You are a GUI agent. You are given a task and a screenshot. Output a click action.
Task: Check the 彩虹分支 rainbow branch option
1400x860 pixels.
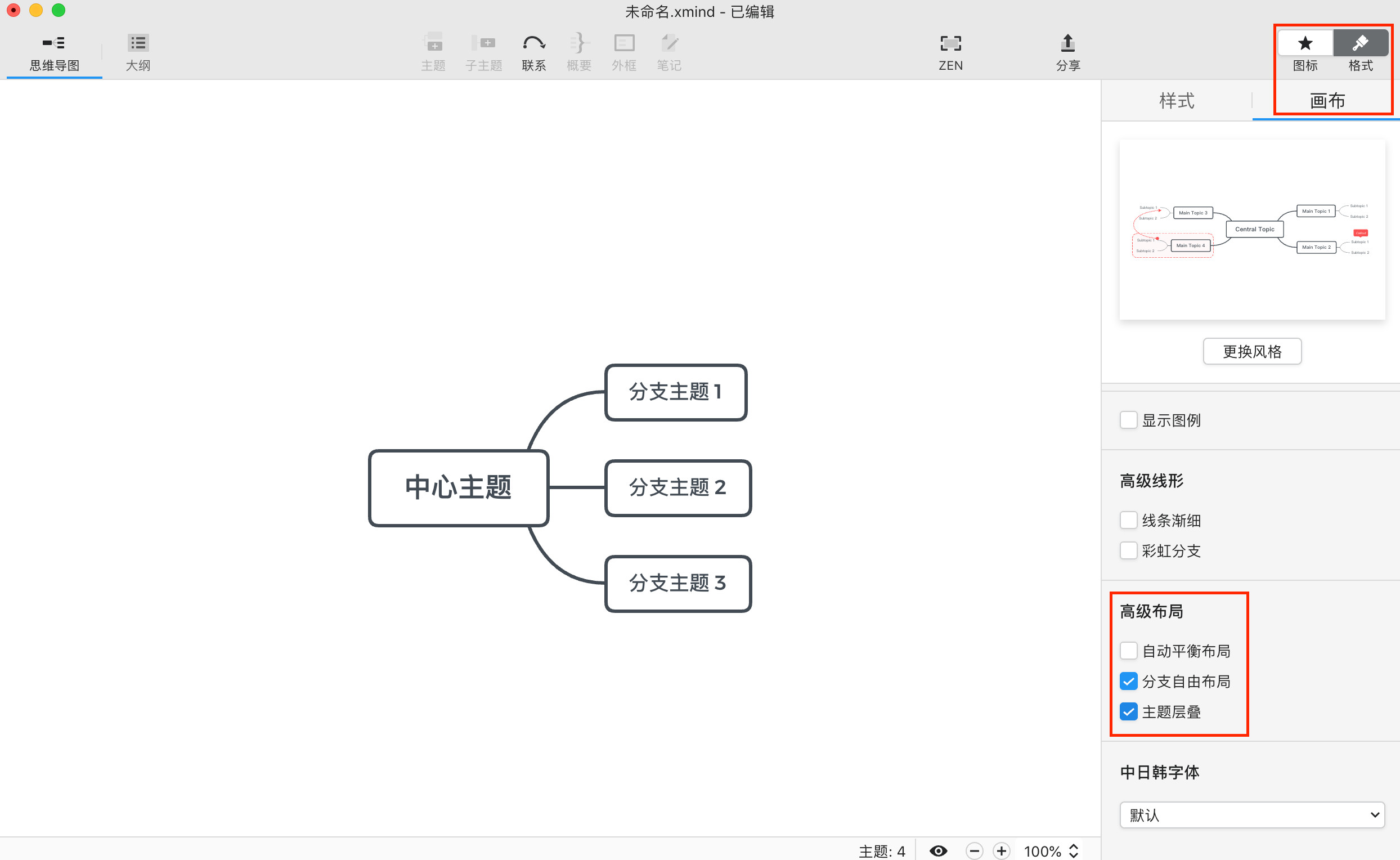[1129, 550]
